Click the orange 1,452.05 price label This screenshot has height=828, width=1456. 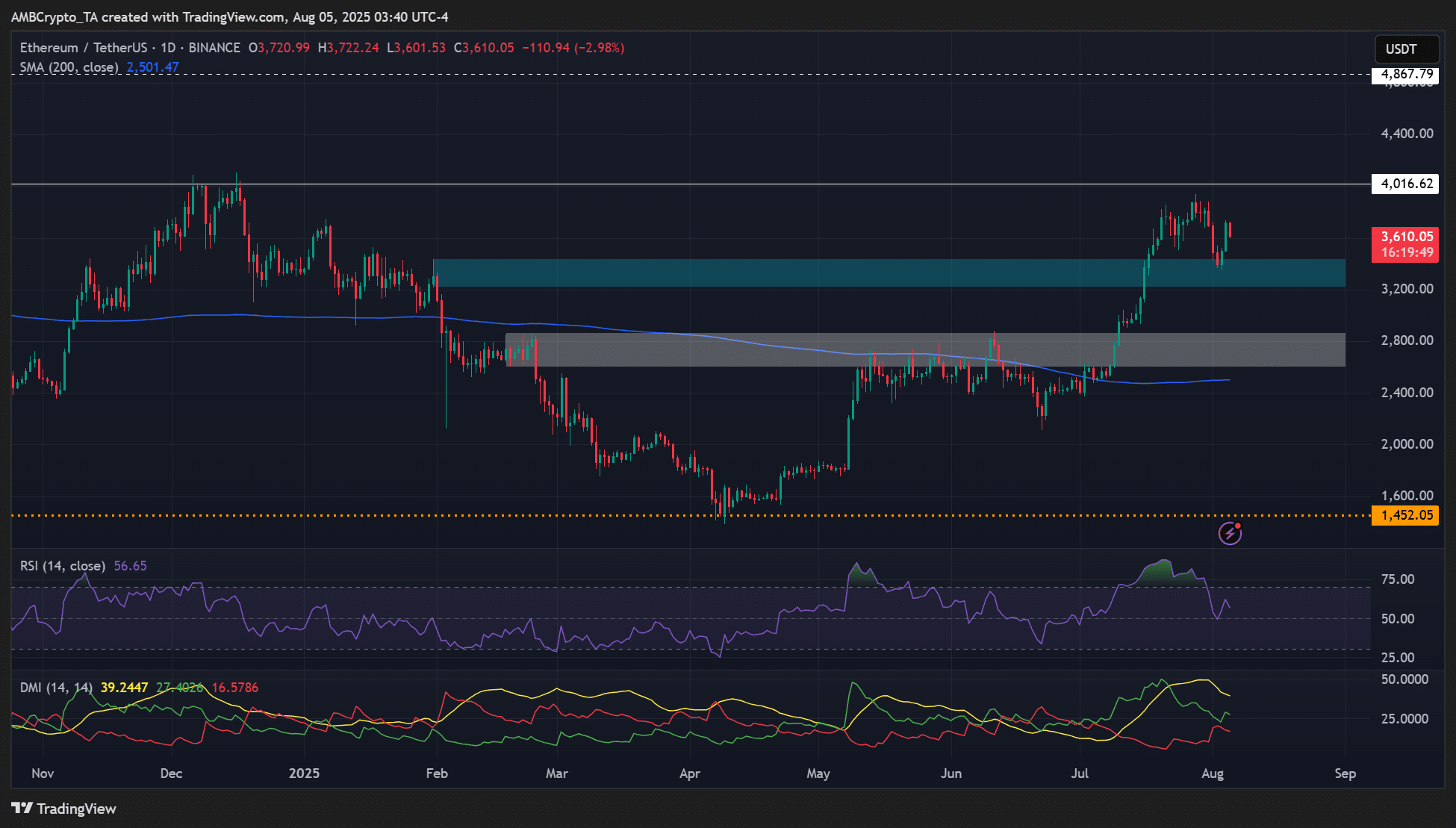[1406, 515]
